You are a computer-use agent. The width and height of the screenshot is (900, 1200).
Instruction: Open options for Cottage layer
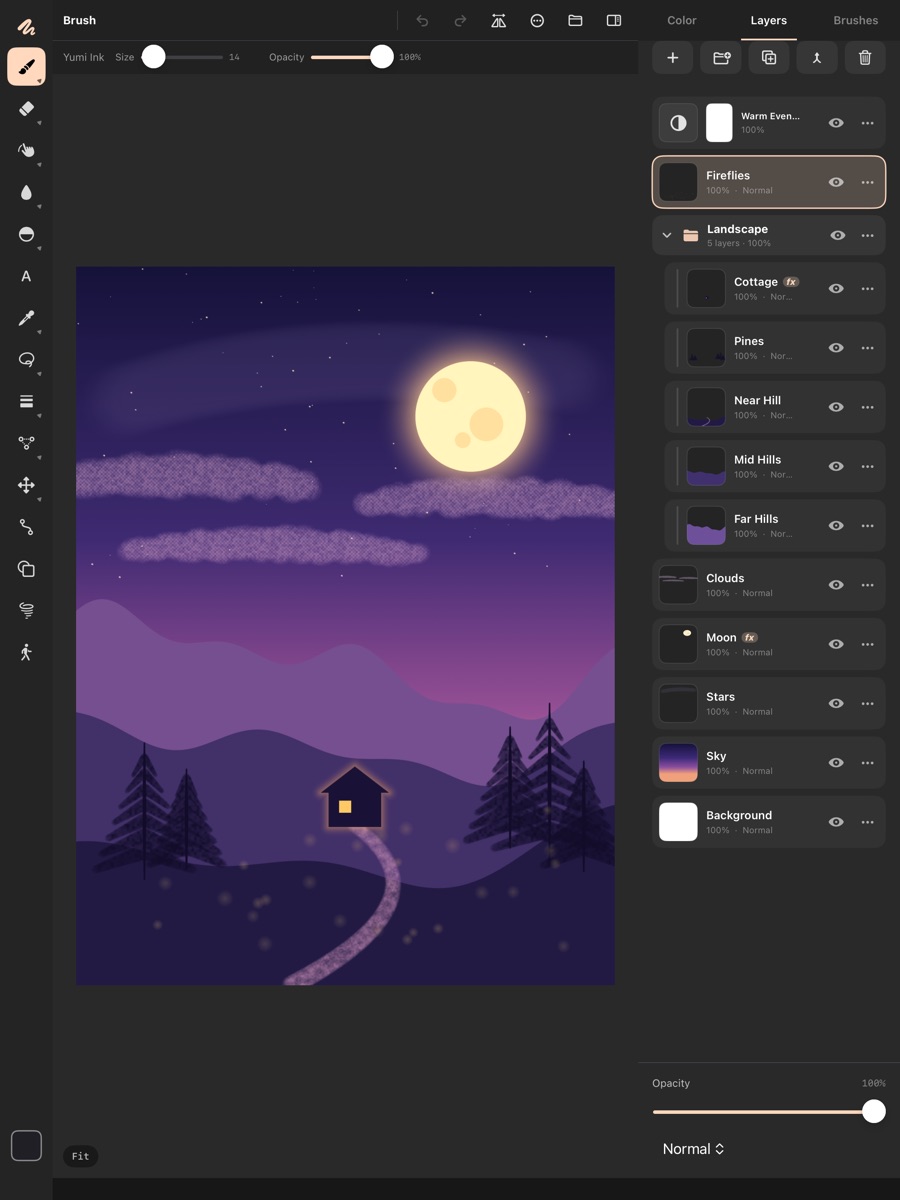pyautogui.click(x=867, y=288)
